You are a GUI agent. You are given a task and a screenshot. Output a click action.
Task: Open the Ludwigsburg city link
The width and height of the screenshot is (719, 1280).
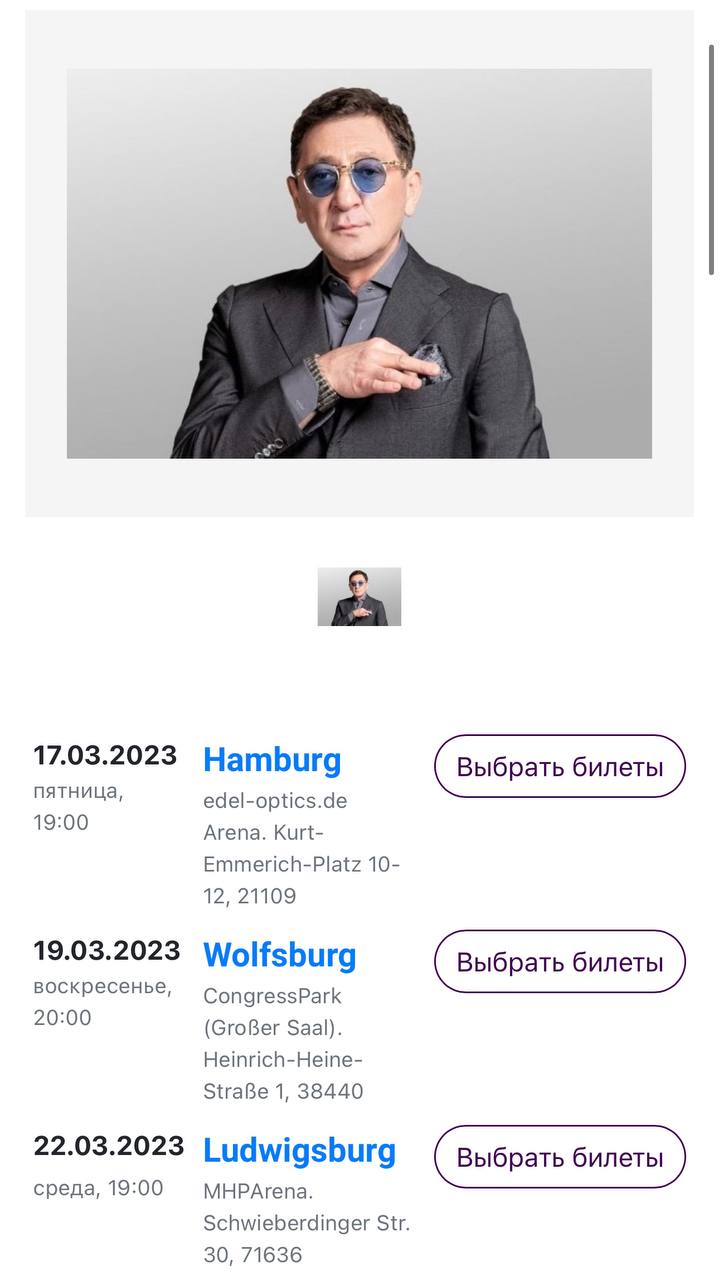coord(299,1150)
